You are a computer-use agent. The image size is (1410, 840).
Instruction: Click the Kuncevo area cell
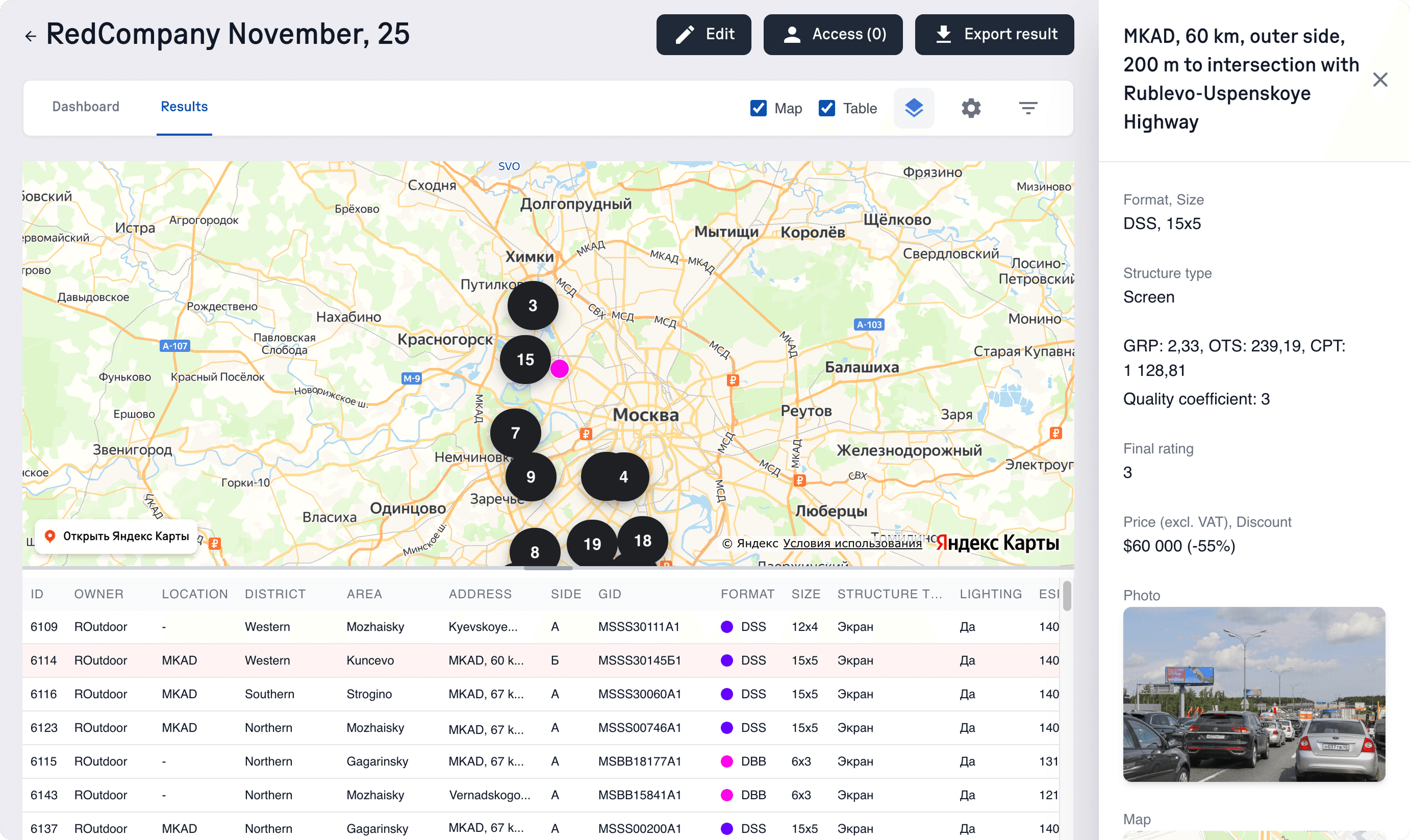tap(370, 660)
